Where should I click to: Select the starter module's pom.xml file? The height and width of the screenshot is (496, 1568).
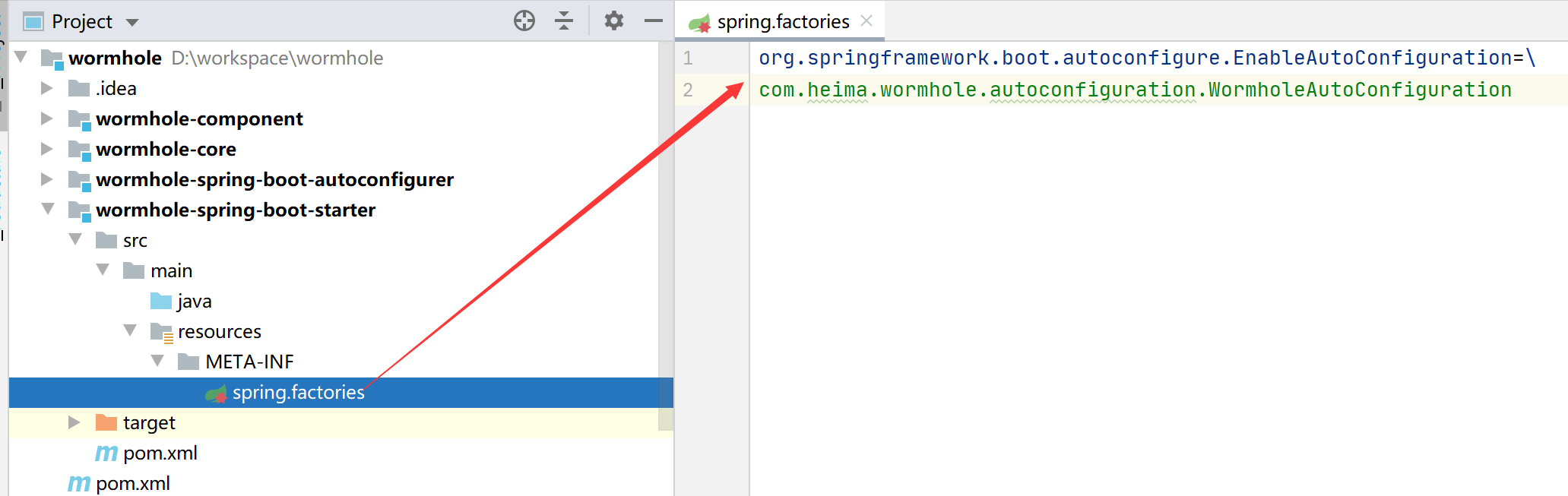[160, 453]
